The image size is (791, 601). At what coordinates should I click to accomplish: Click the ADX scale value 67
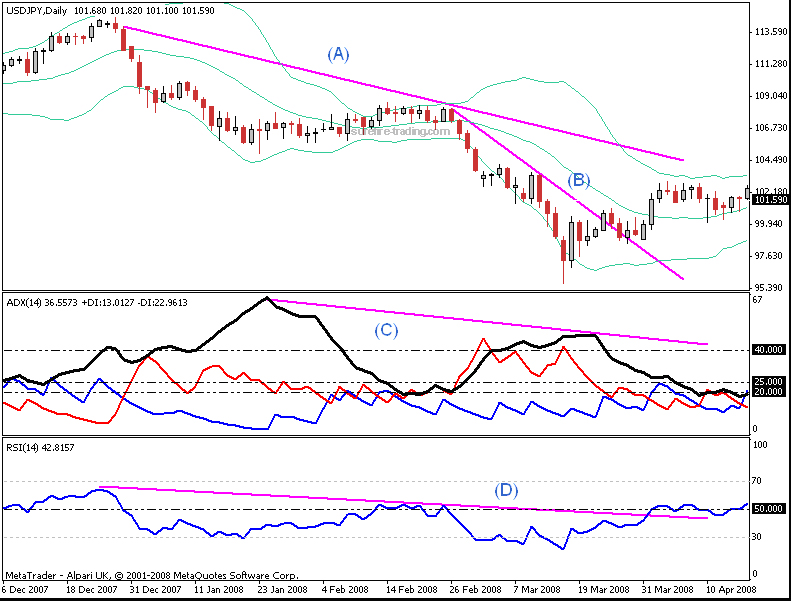(757, 300)
